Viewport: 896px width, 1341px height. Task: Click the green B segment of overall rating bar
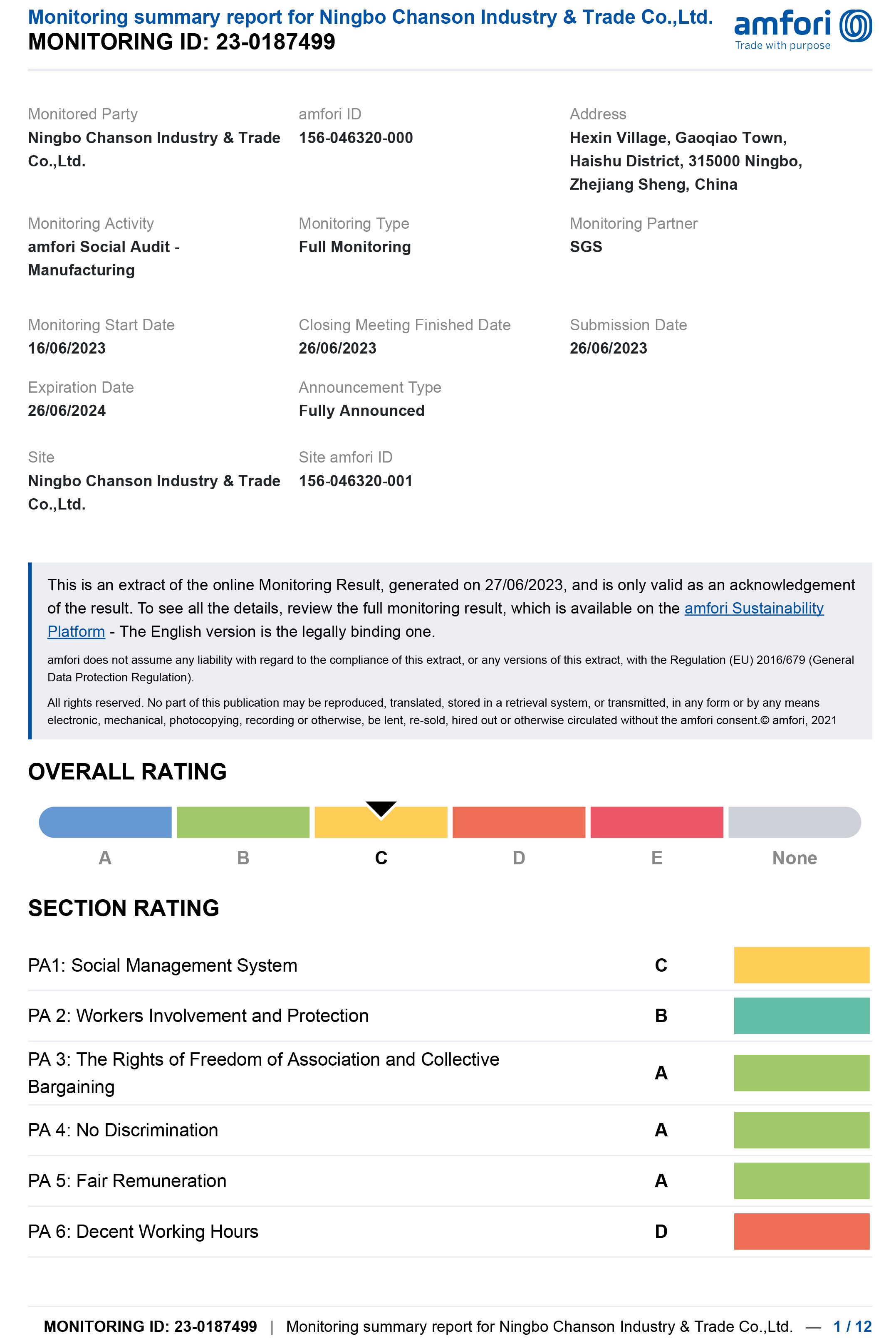243,822
